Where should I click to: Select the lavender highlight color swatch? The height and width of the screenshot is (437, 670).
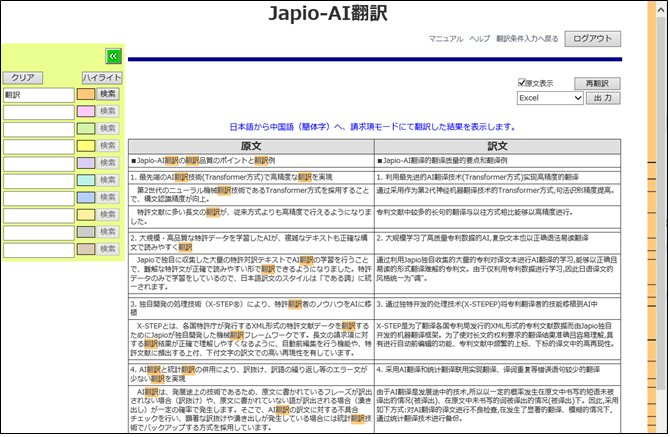[x=86, y=163]
